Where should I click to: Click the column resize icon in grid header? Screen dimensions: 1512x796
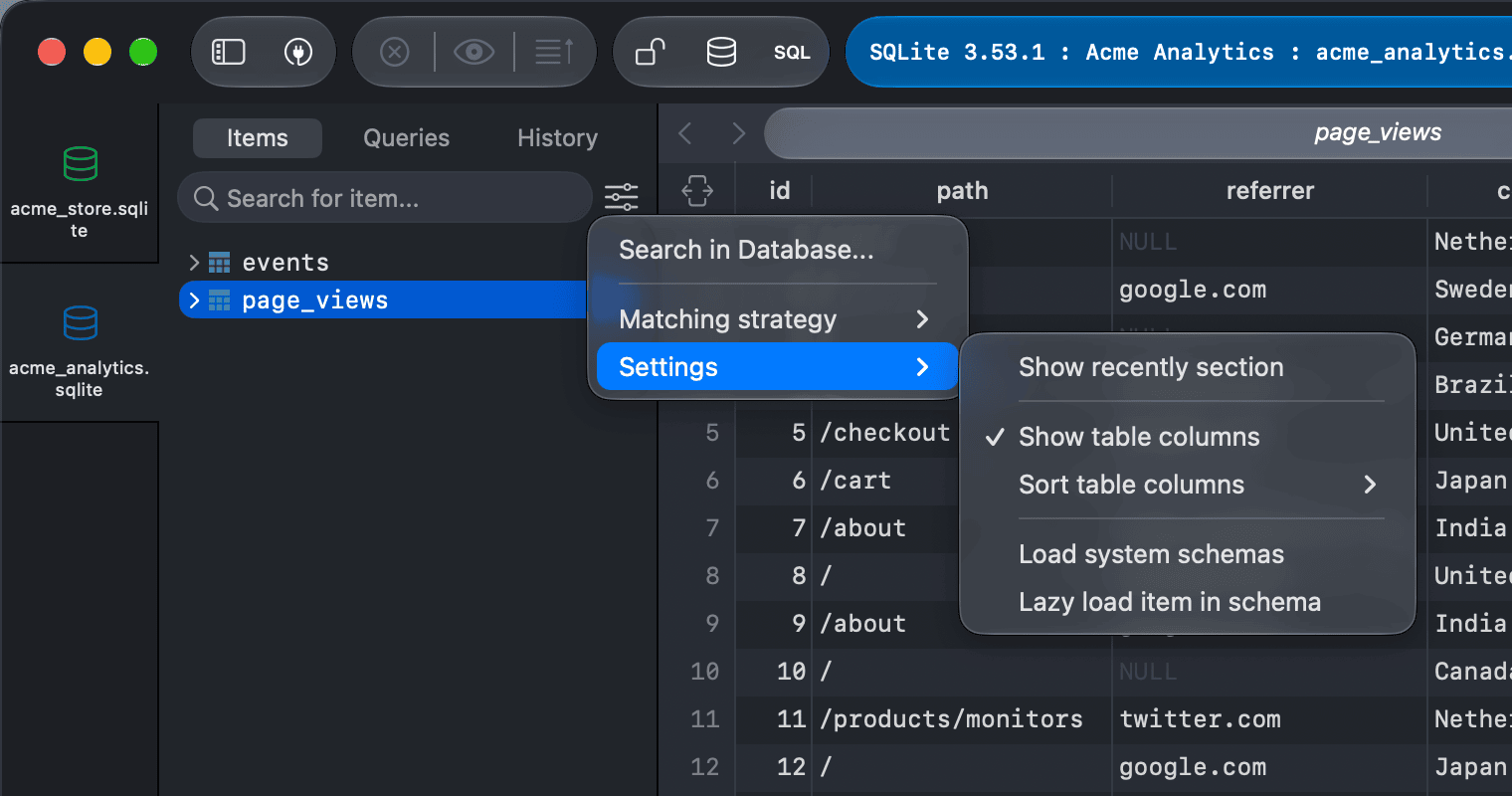pyautogui.click(x=697, y=190)
